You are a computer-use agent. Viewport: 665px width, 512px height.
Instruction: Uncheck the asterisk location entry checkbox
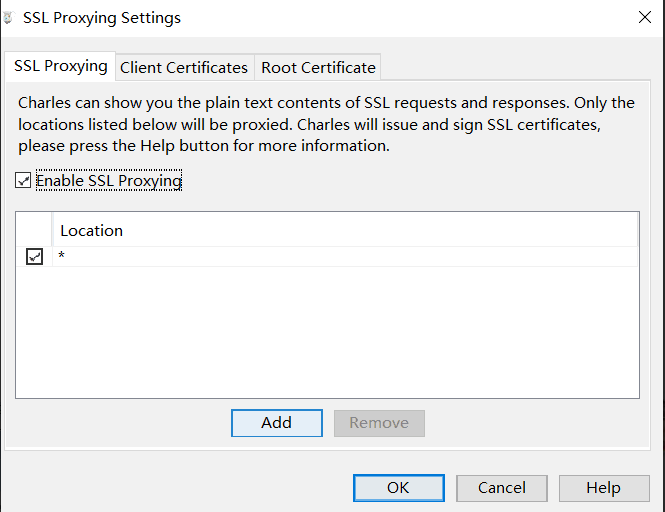pos(34,256)
